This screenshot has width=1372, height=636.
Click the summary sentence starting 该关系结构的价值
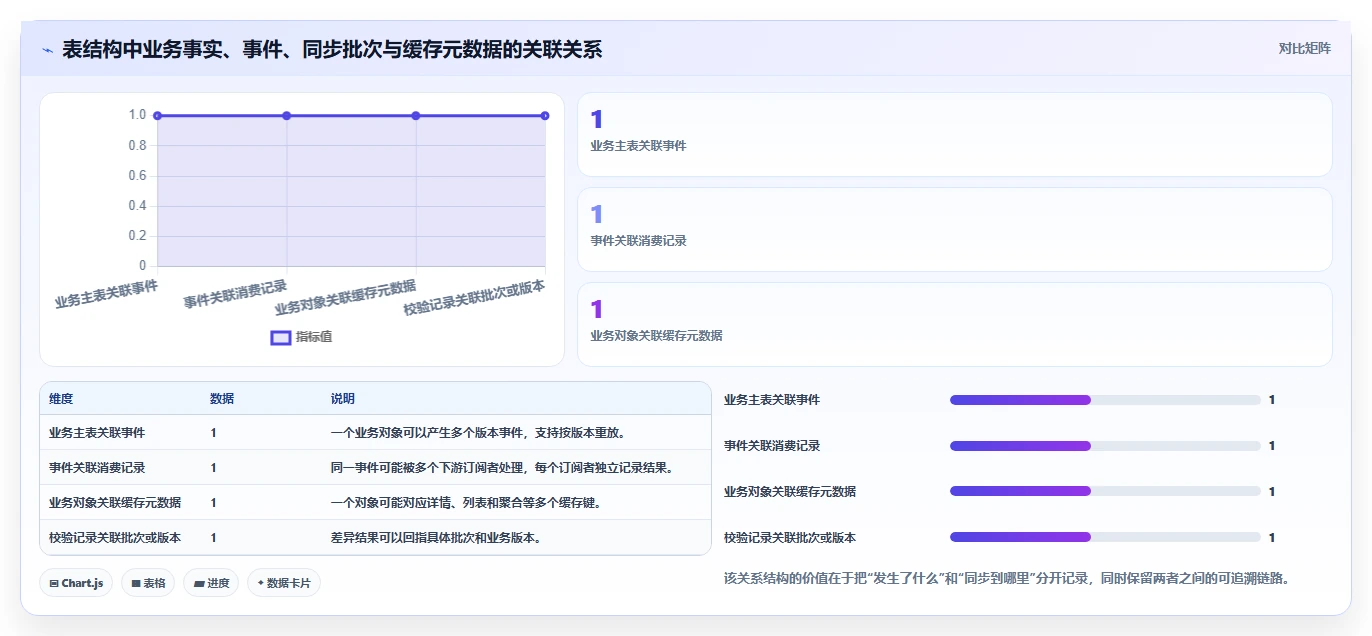(x=1006, y=578)
